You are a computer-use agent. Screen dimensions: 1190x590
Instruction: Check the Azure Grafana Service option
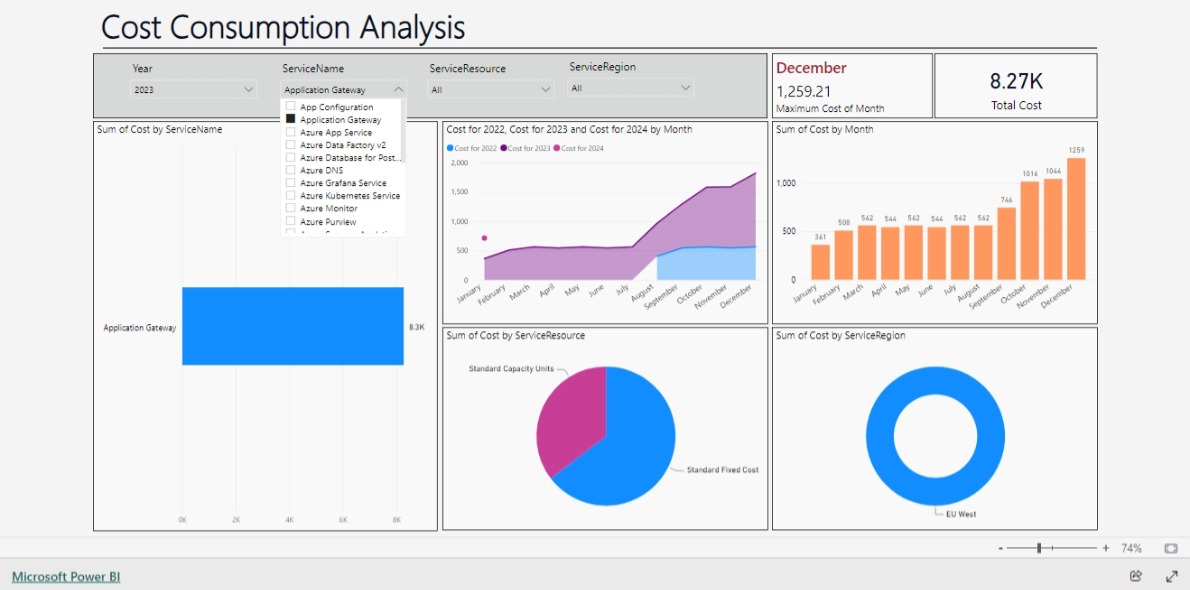tap(291, 183)
